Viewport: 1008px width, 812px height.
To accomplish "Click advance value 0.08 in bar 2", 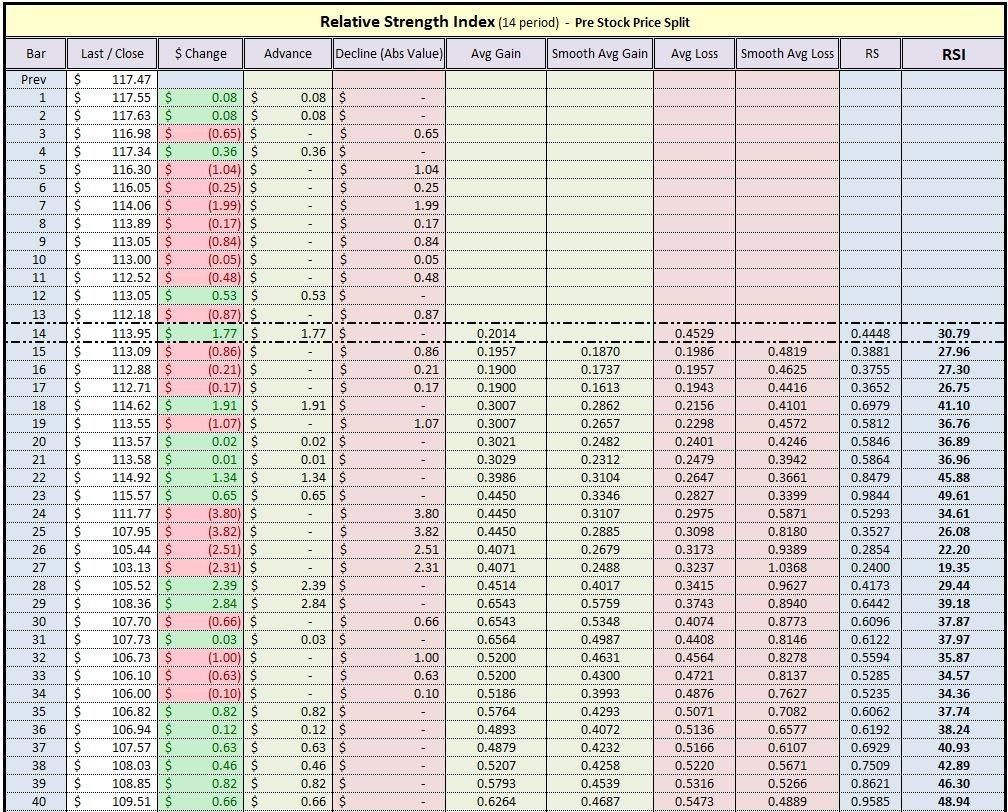I will (x=287, y=116).
